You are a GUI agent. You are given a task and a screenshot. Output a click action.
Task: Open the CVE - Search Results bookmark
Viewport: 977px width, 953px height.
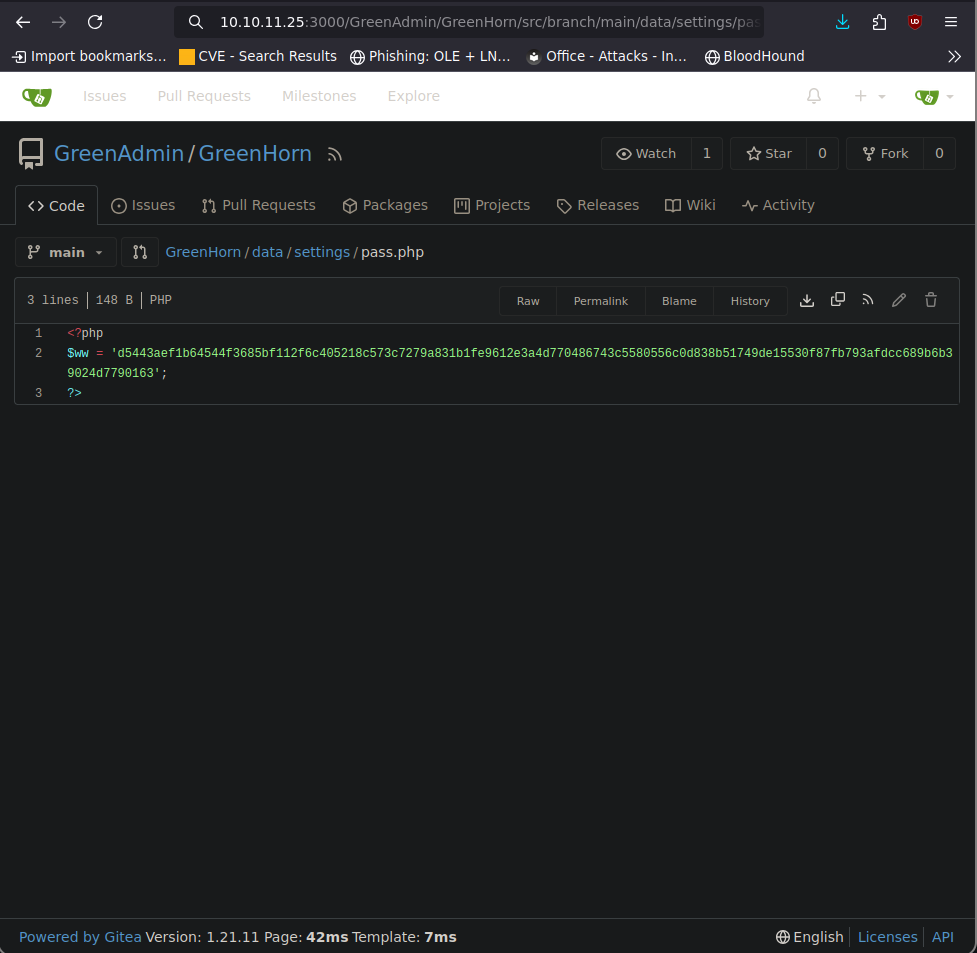click(257, 57)
